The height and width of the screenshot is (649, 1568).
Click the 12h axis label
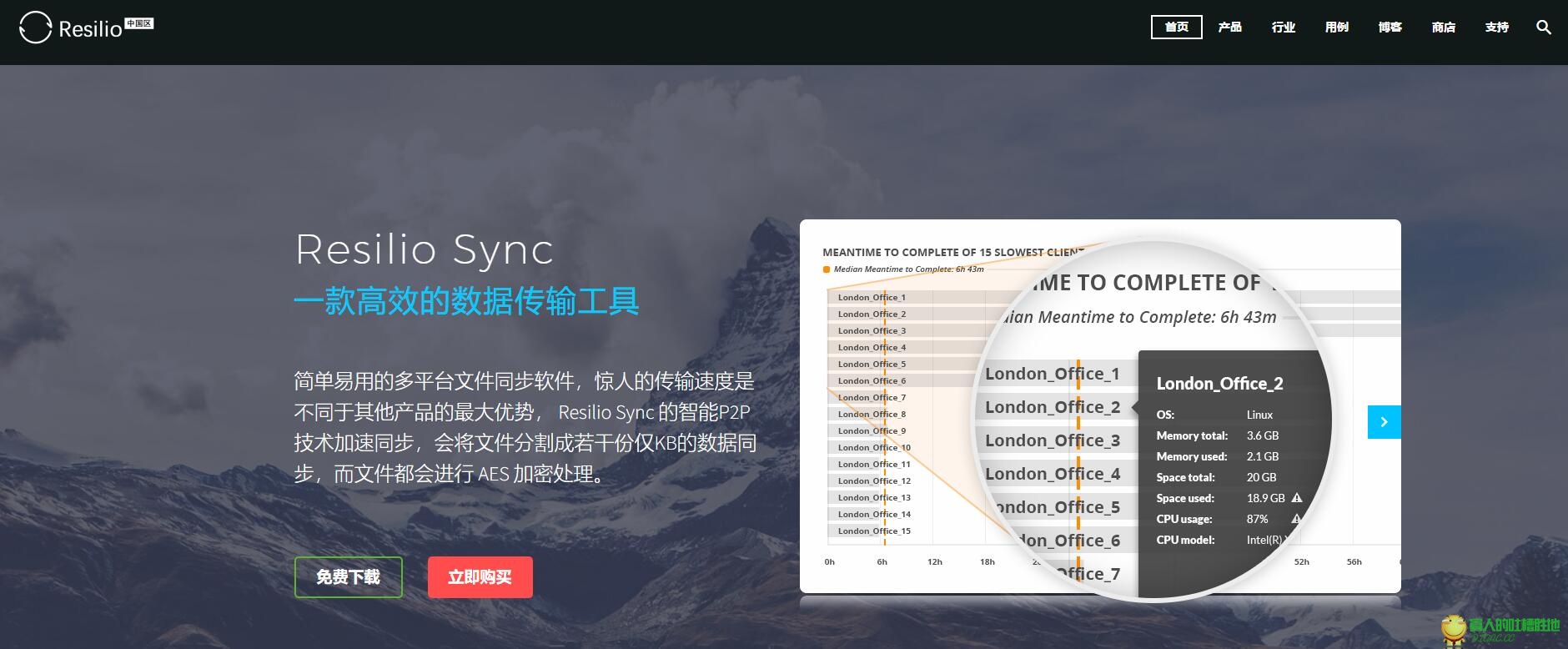pos(935,562)
